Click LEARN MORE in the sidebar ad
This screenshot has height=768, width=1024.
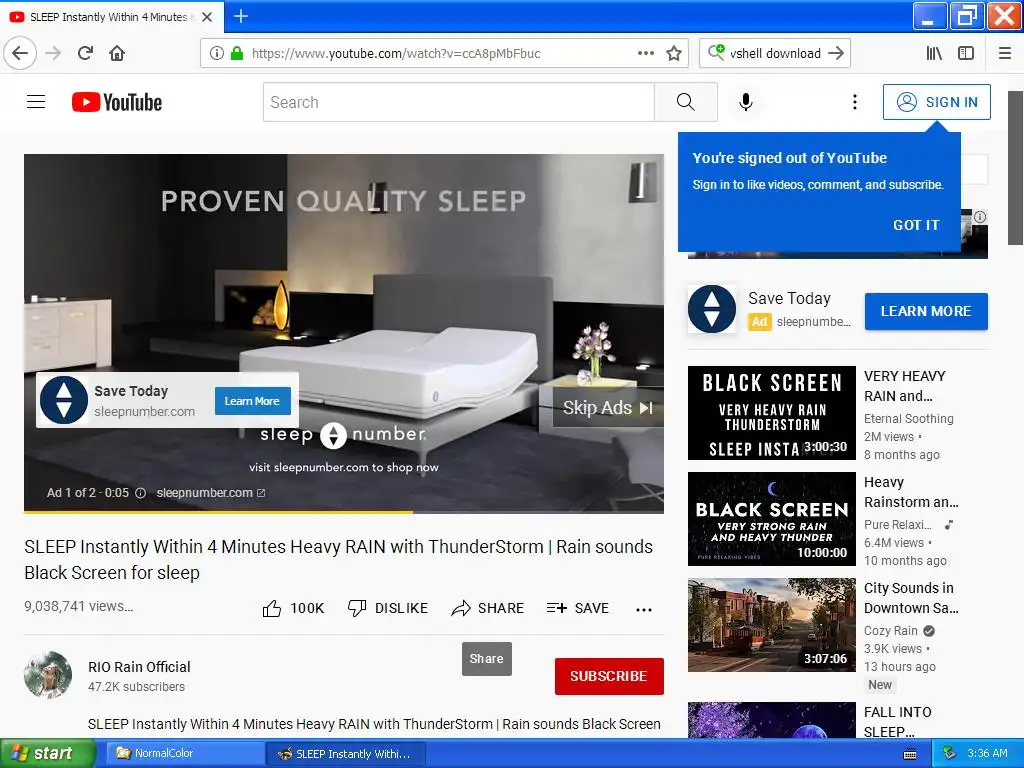point(925,312)
